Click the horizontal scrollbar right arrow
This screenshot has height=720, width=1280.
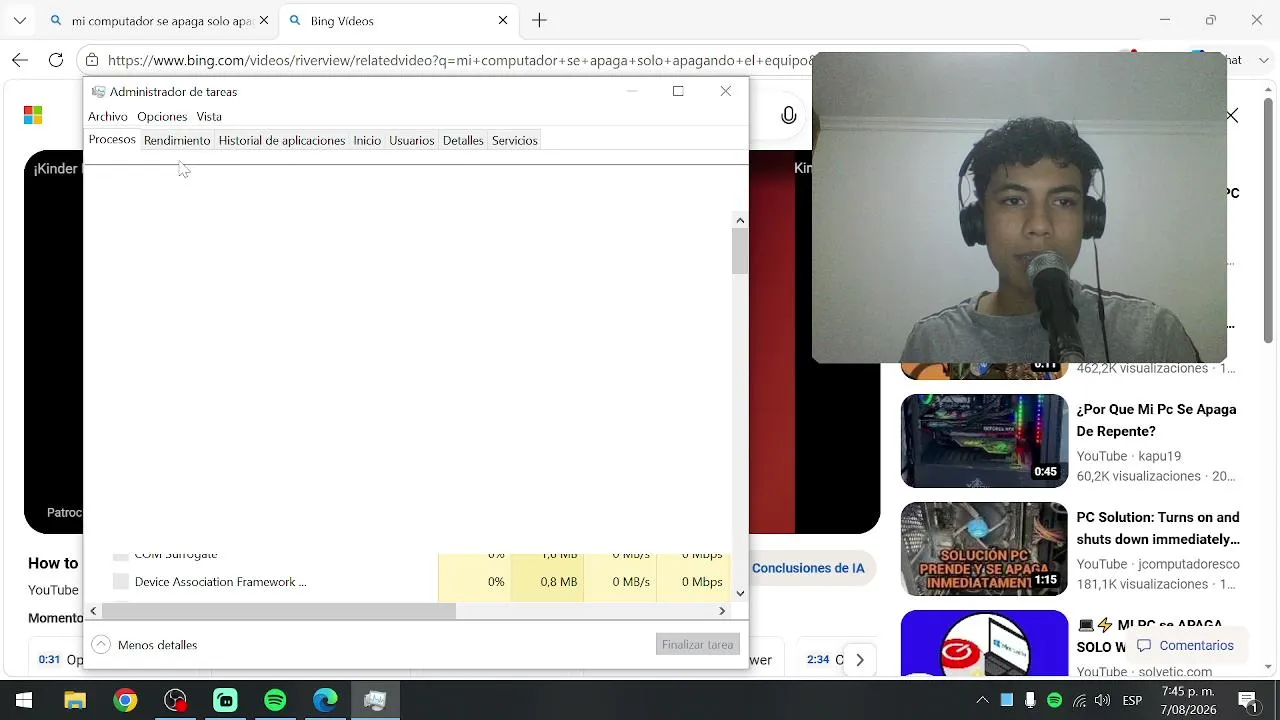722,610
